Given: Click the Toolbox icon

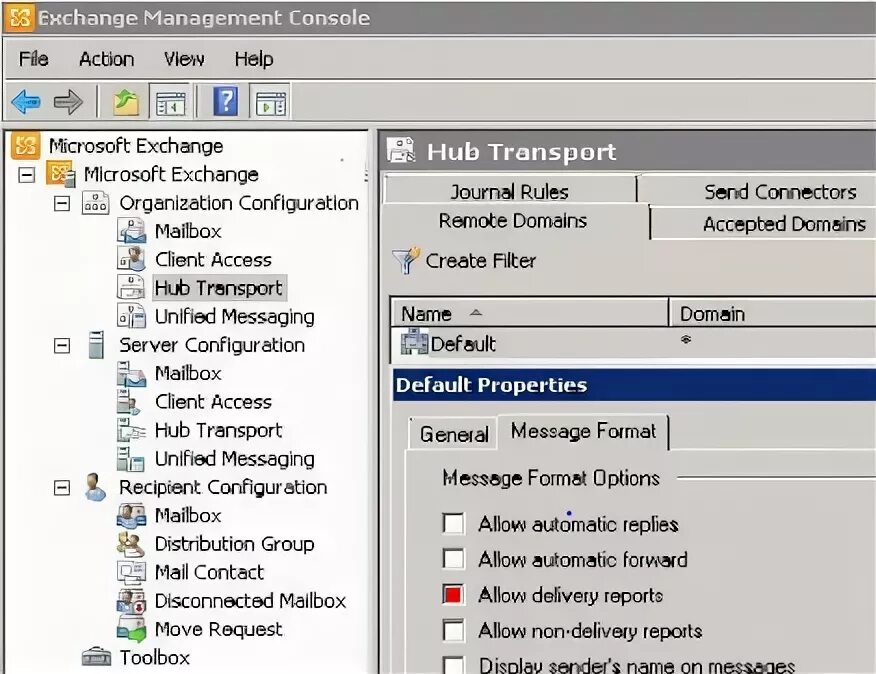Looking at the screenshot, I should 96,657.
